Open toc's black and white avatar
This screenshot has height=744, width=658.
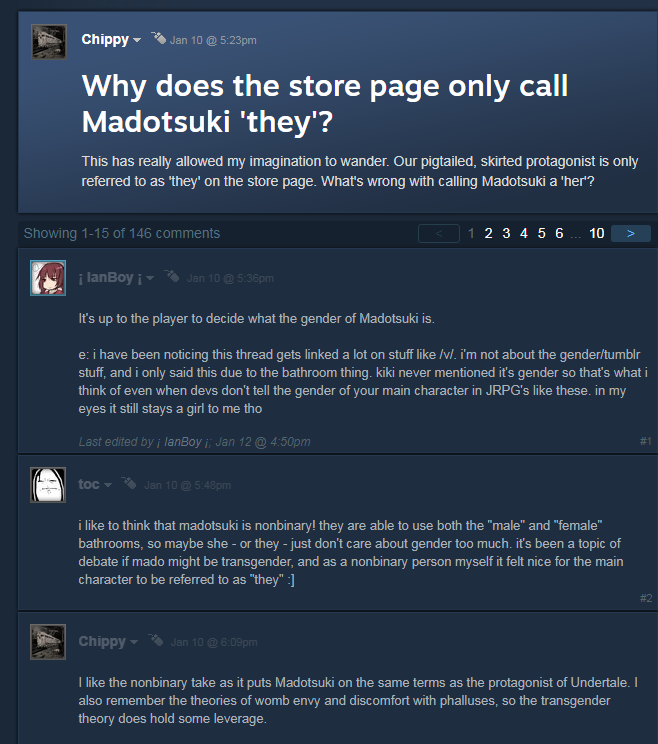[48, 485]
